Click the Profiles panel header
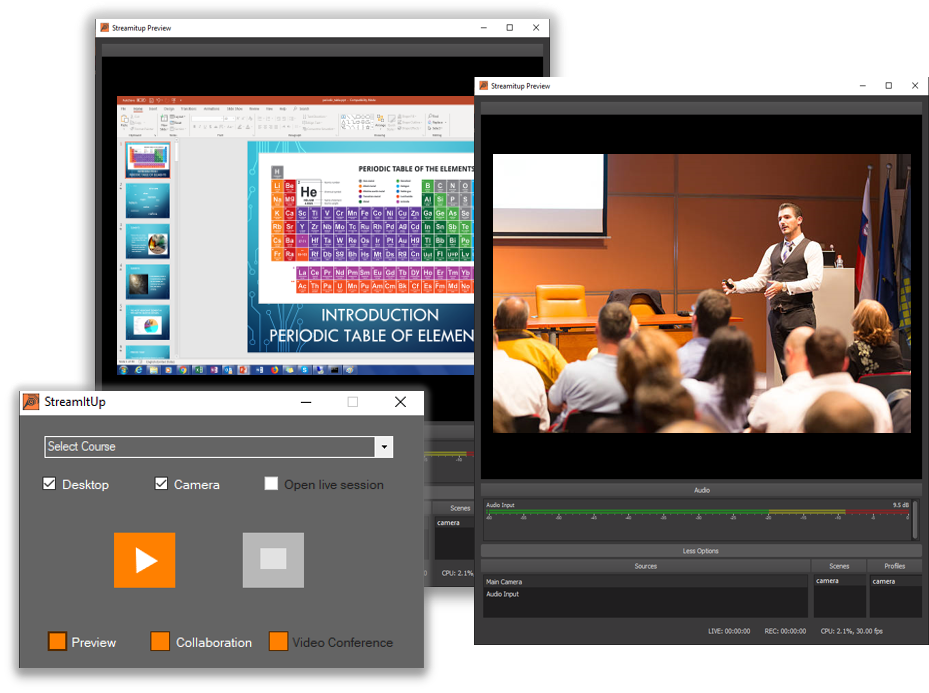929x693 pixels. pos(895,566)
